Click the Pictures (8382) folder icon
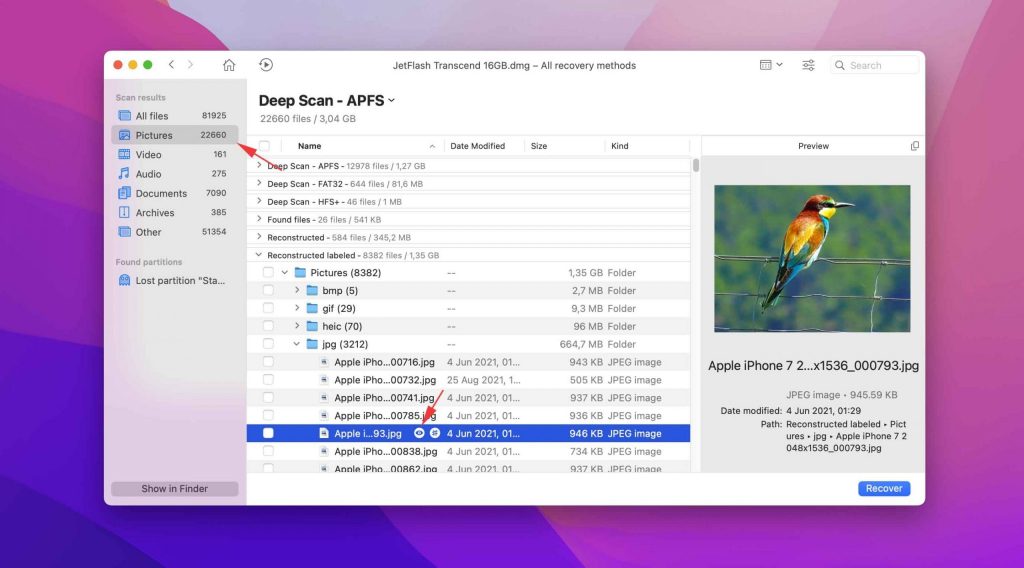1024x568 pixels. (300, 272)
